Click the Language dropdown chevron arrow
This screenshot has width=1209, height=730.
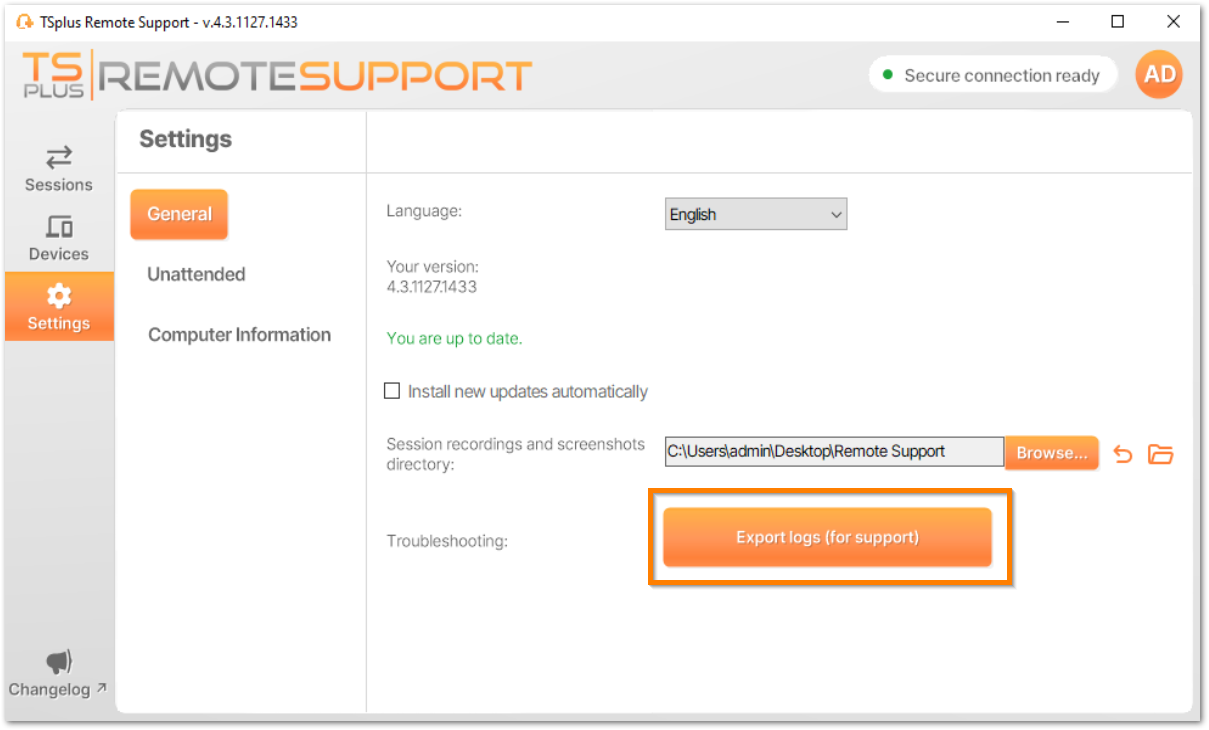(835, 214)
